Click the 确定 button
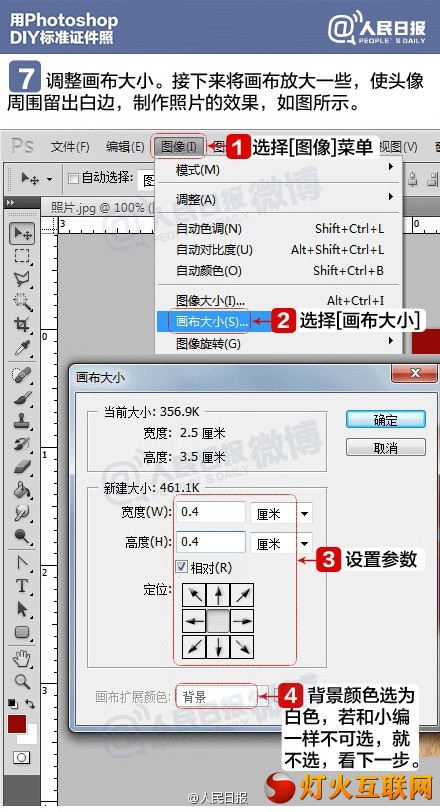 point(386,420)
